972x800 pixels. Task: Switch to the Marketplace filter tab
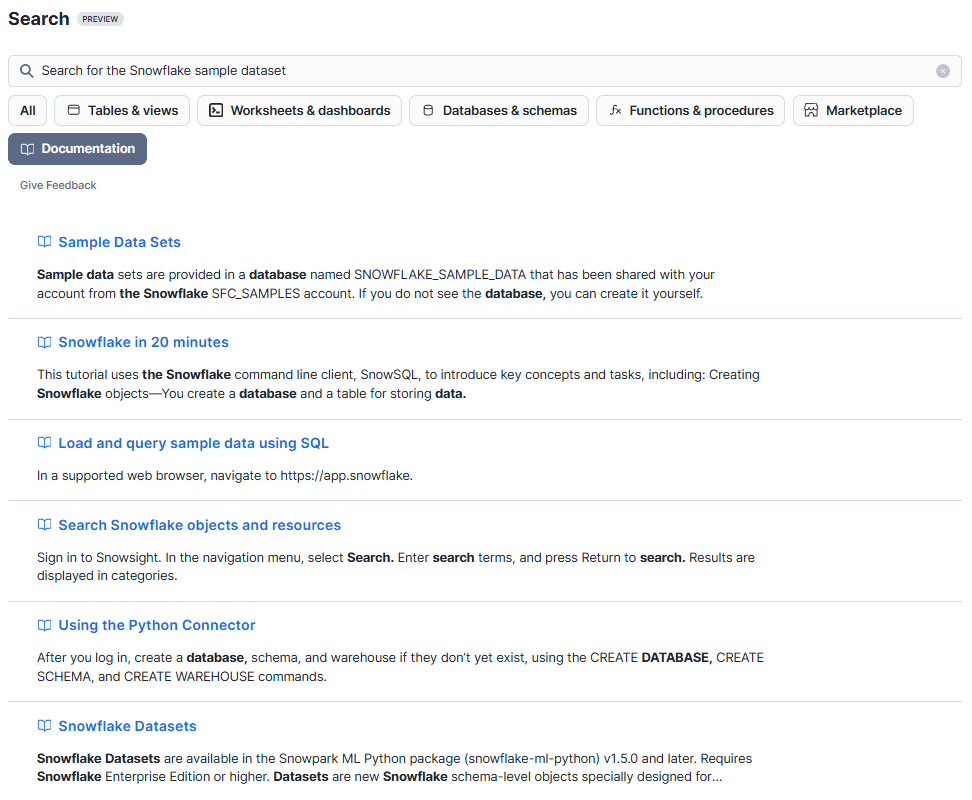853,110
